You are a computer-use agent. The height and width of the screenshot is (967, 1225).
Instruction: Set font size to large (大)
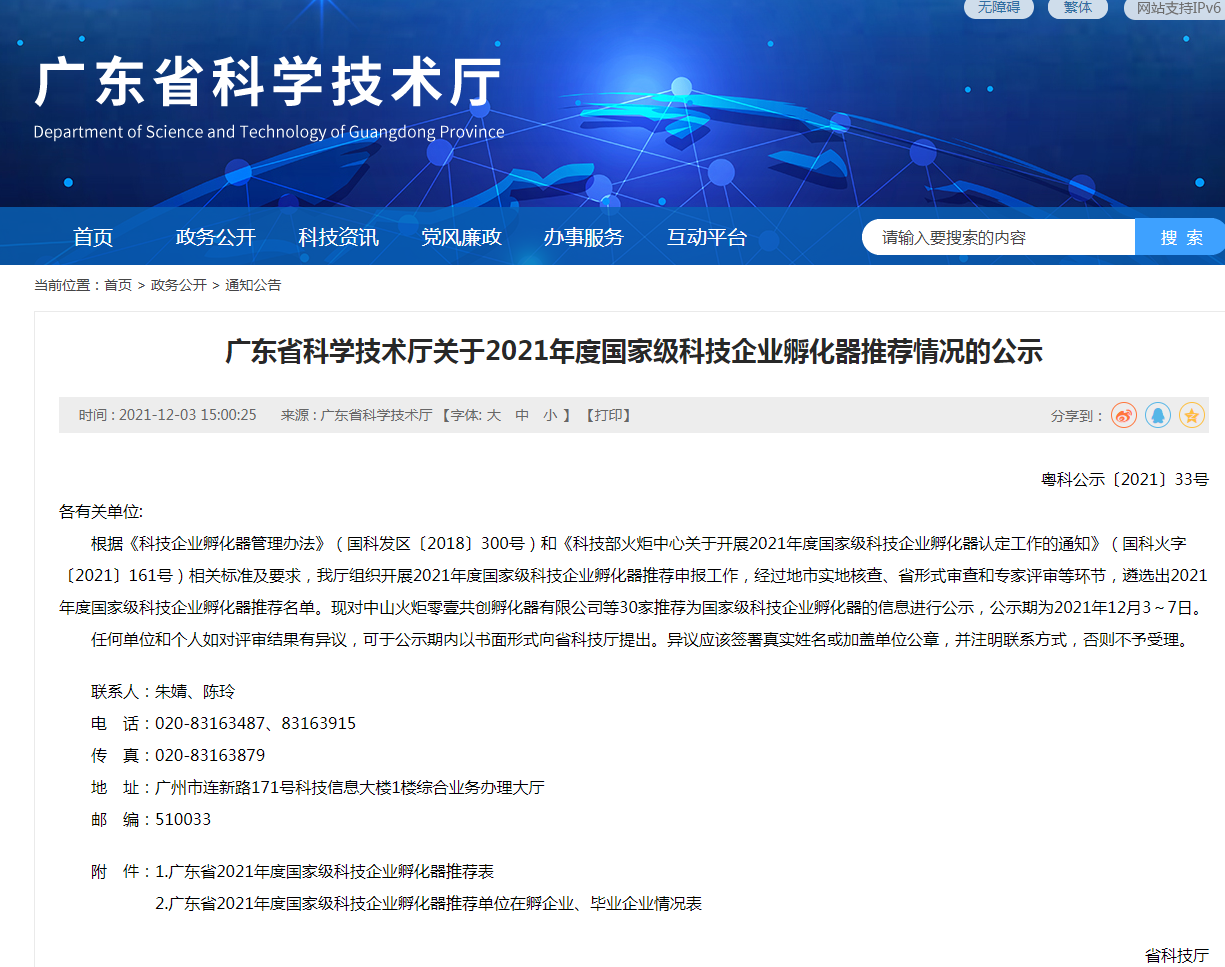point(493,415)
